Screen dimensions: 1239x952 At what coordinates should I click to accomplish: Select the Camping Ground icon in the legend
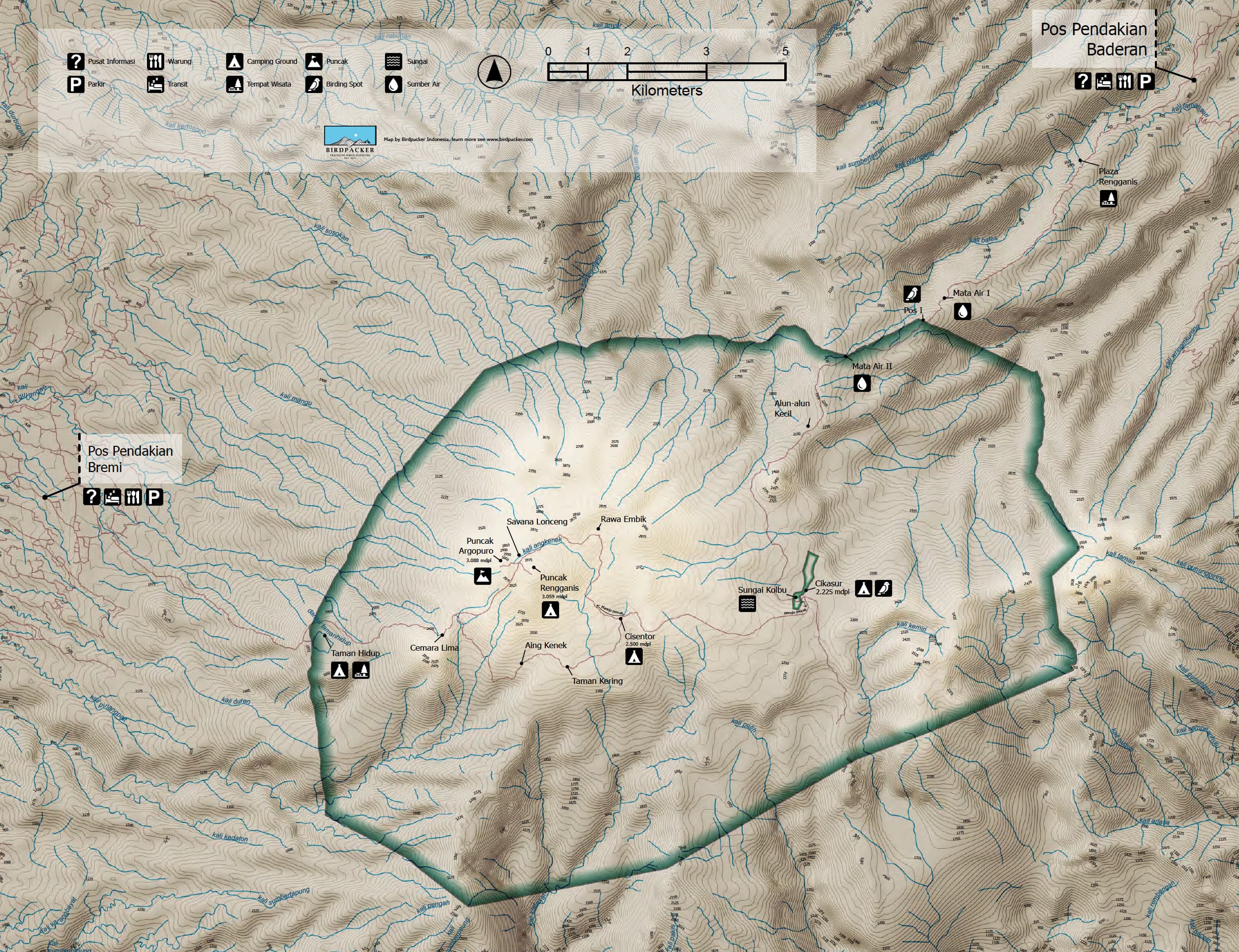coord(234,61)
